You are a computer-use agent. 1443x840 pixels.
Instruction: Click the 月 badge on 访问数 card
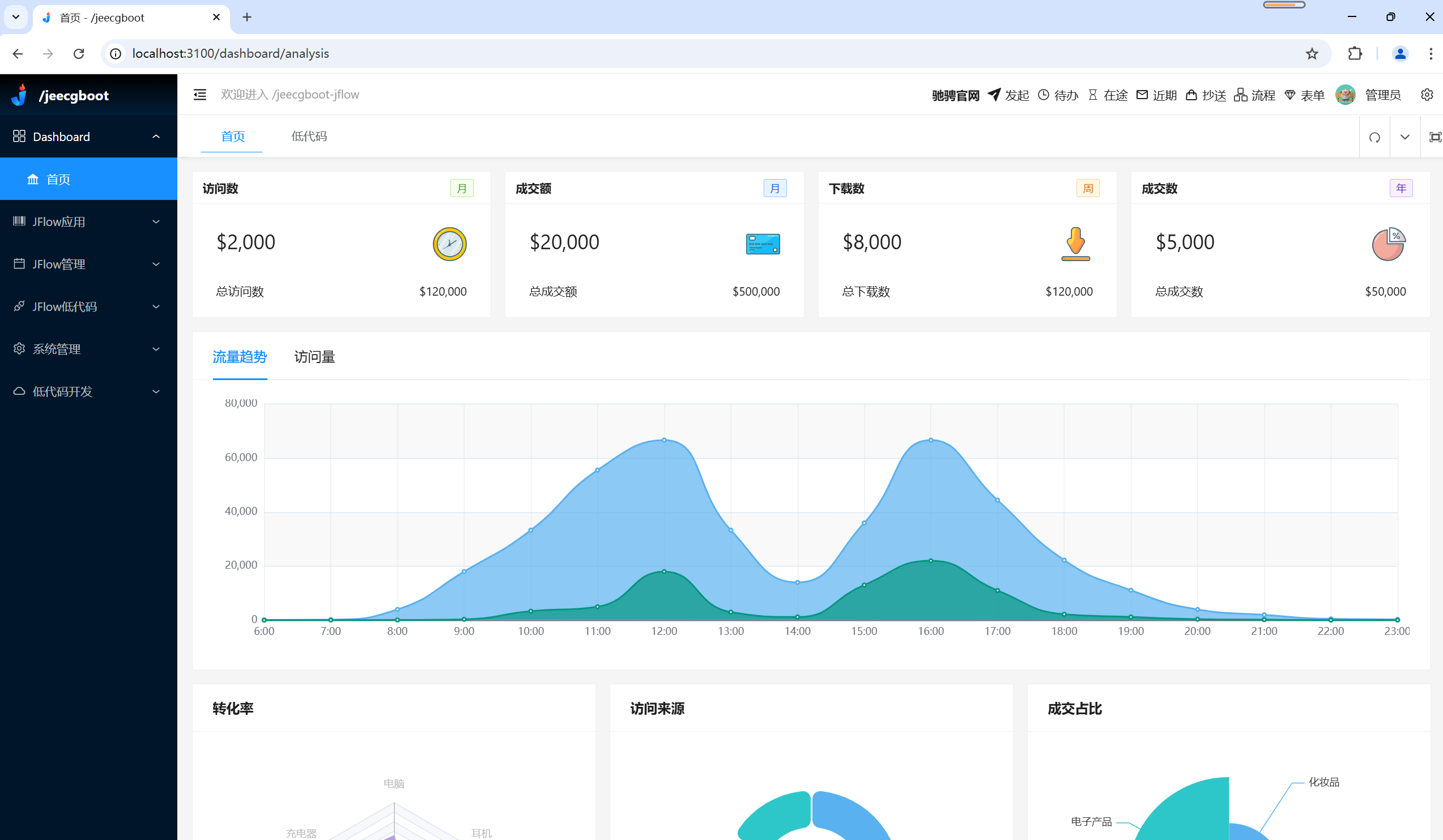pyautogui.click(x=462, y=188)
